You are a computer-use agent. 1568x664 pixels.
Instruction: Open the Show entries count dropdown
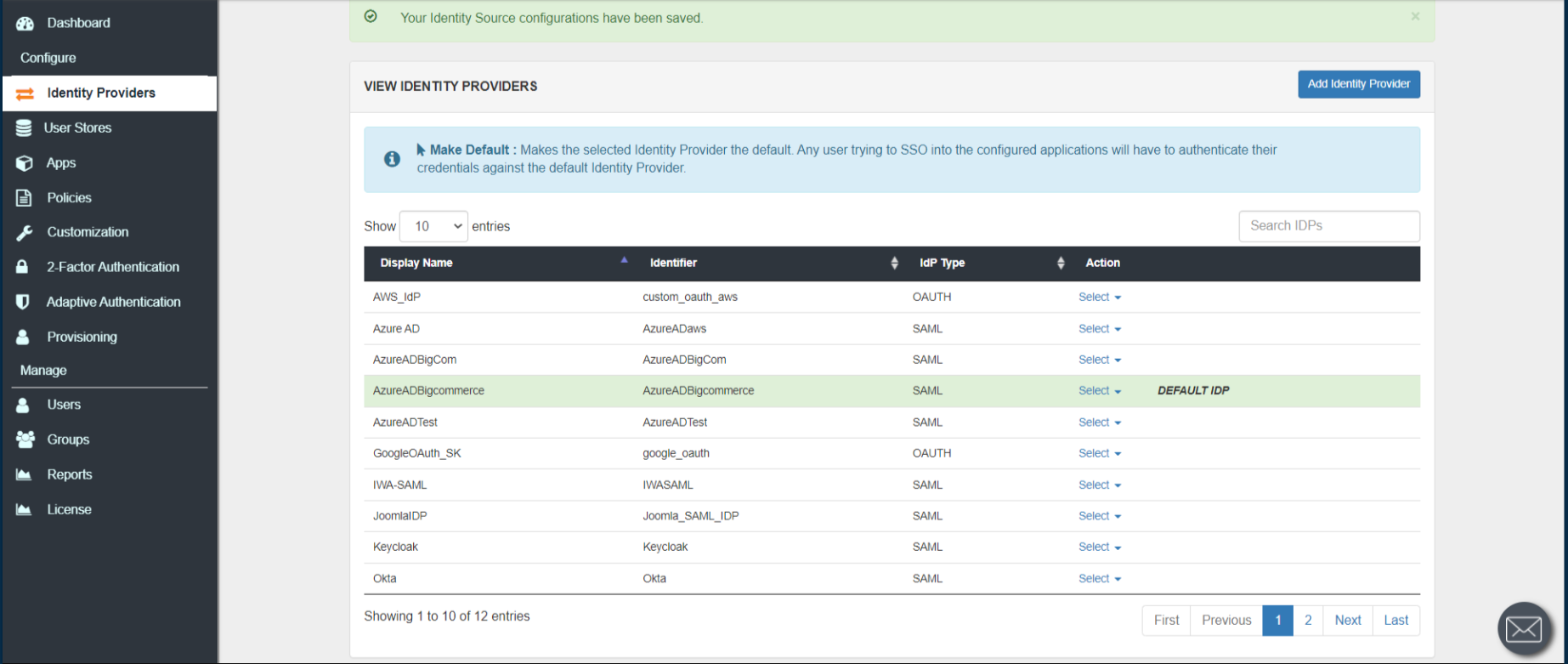click(x=433, y=226)
